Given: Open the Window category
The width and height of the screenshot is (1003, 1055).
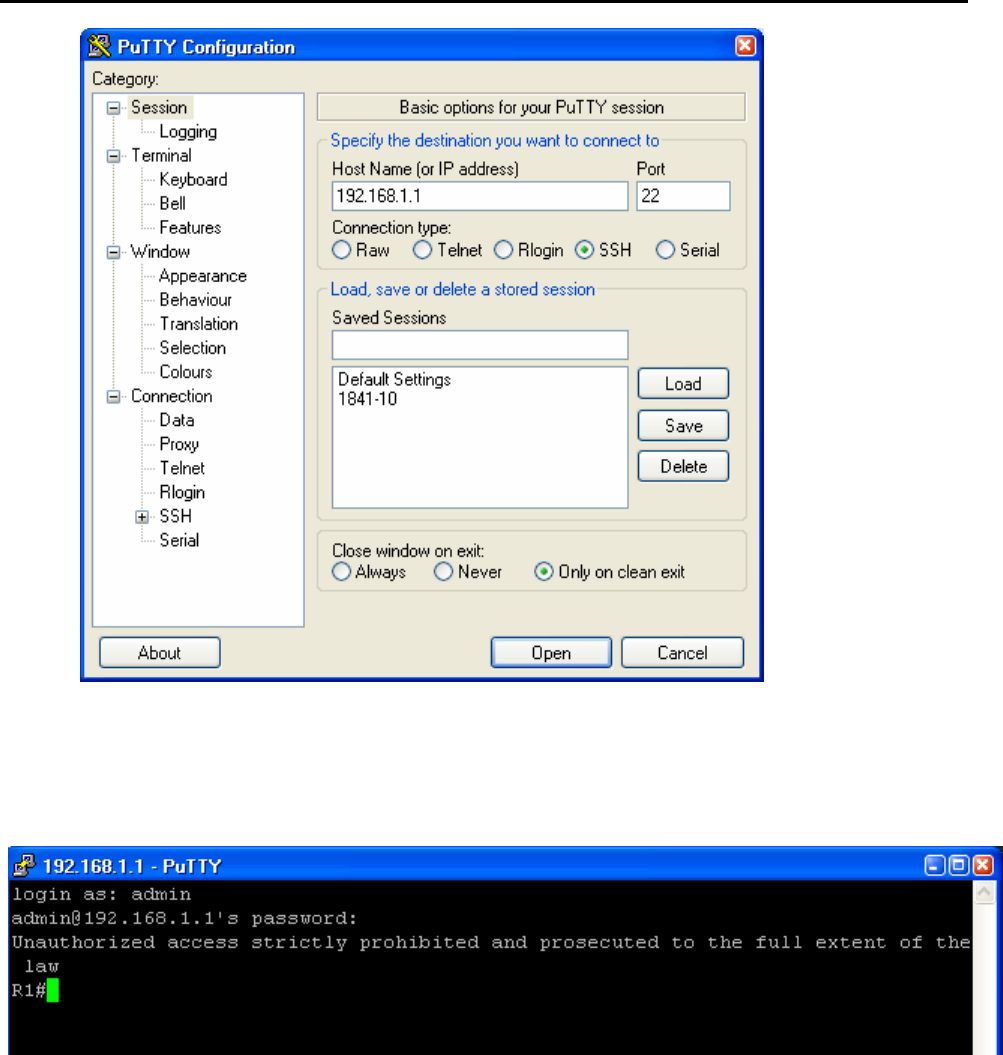Looking at the screenshot, I should [160, 252].
